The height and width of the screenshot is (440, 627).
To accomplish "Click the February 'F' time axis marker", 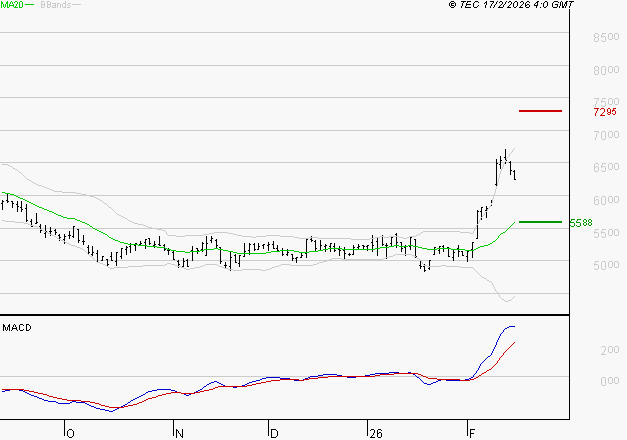I will [471, 432].
